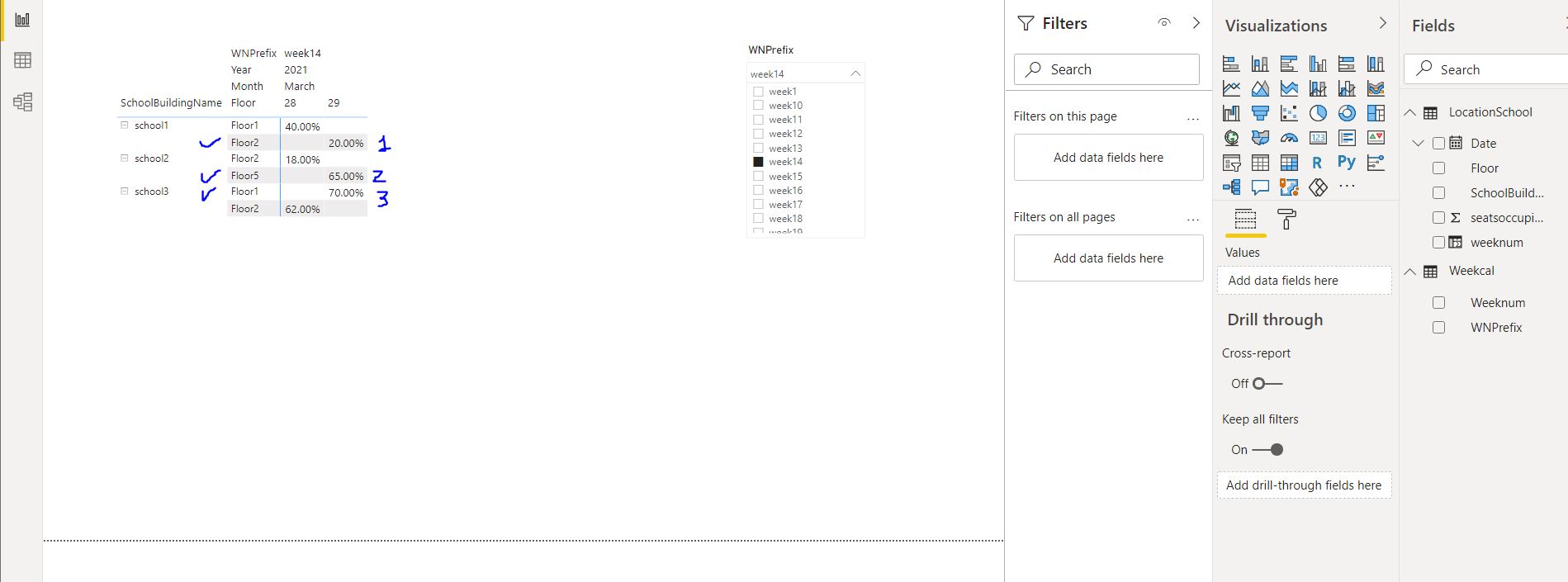Viewport: 1568px width, 582px height.
Task: Select the Ribbon chart visualization
Action: (x=1376, y=88)
